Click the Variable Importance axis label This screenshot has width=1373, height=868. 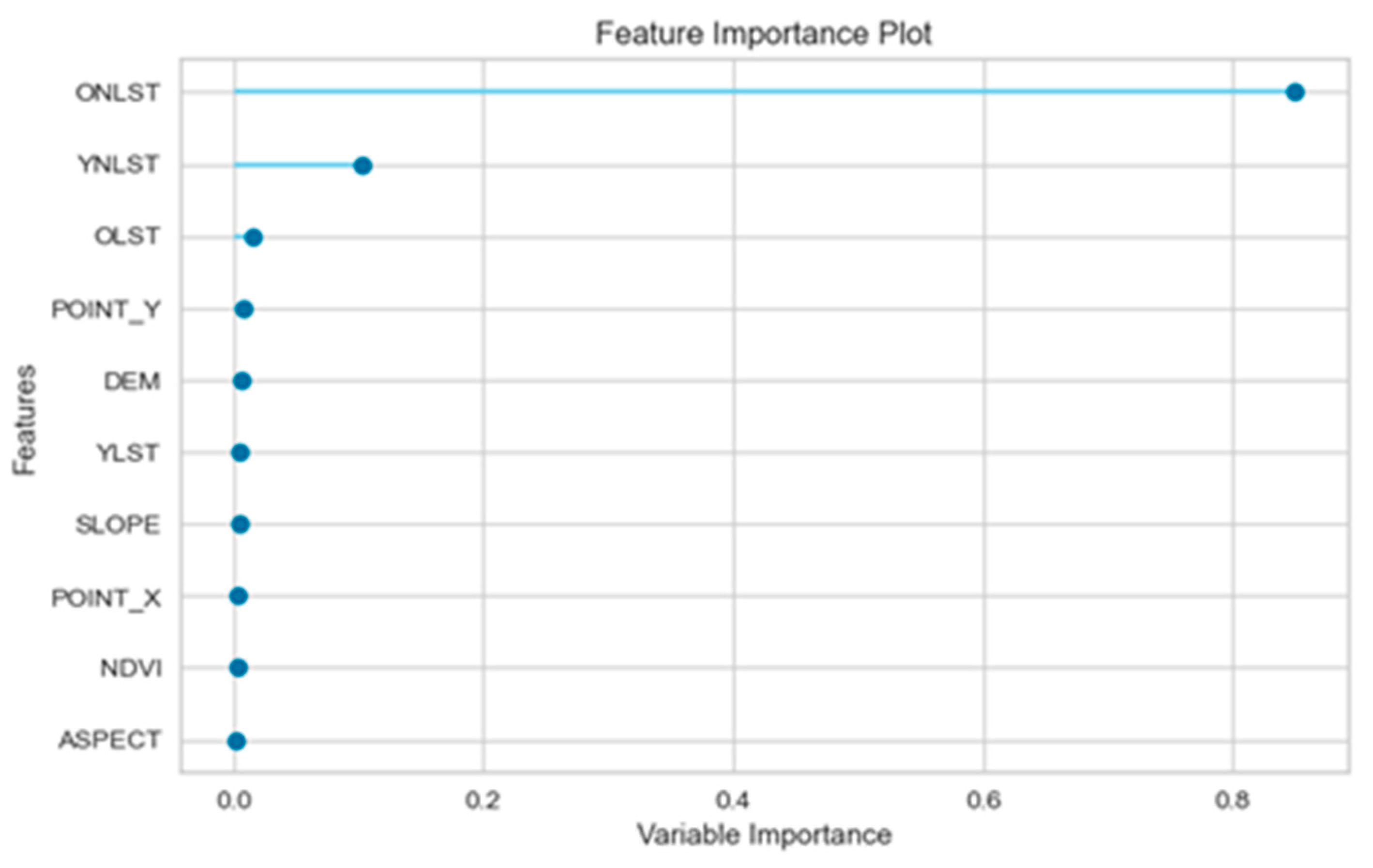click(764, 836)
